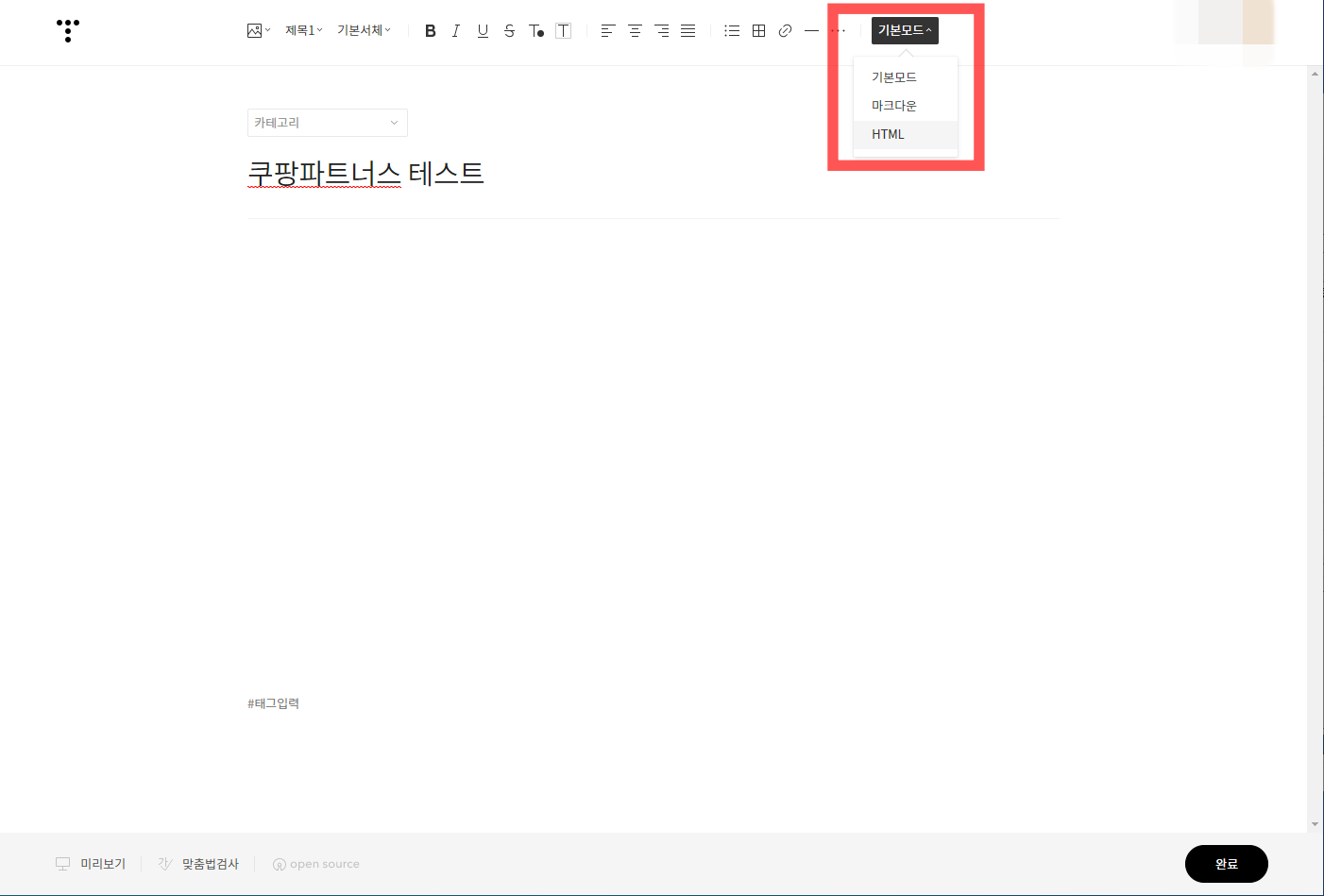The width and height of the screenshot is (1324, 896).
Task: Insert a hyperlink
Action: coord(785,30)
